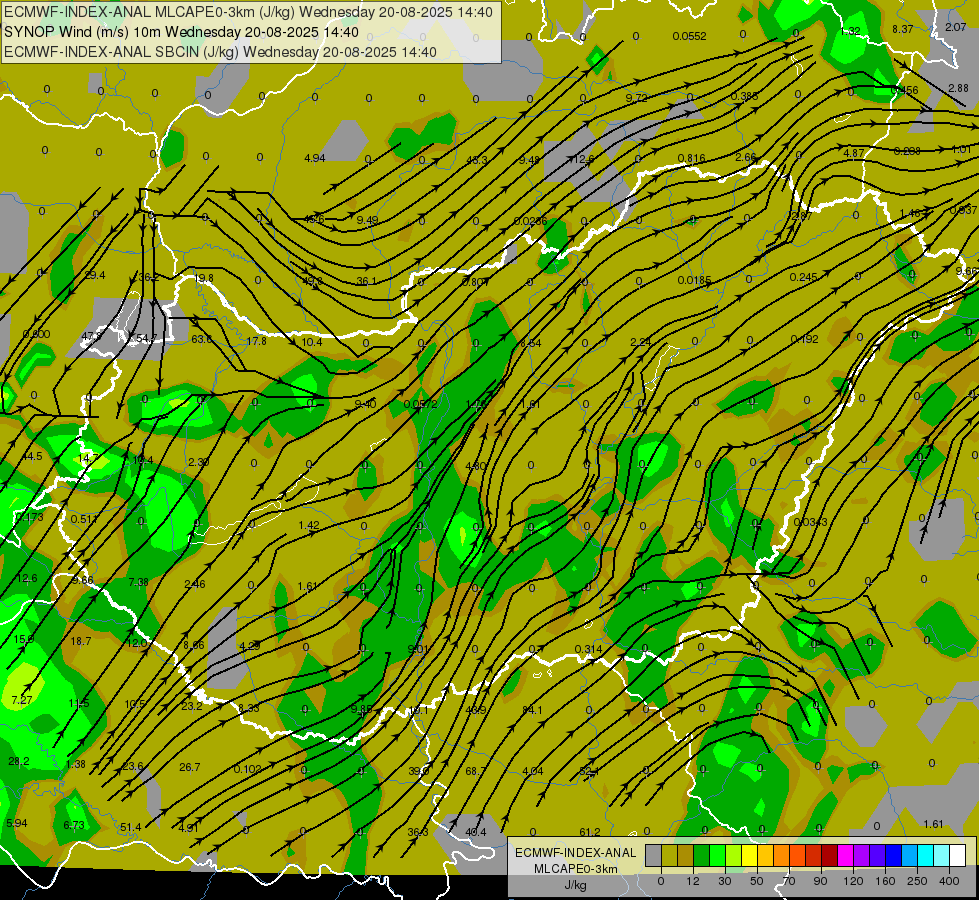Click the legend tick label 90
The image size is (979, 900).
[x=820, y=881]
